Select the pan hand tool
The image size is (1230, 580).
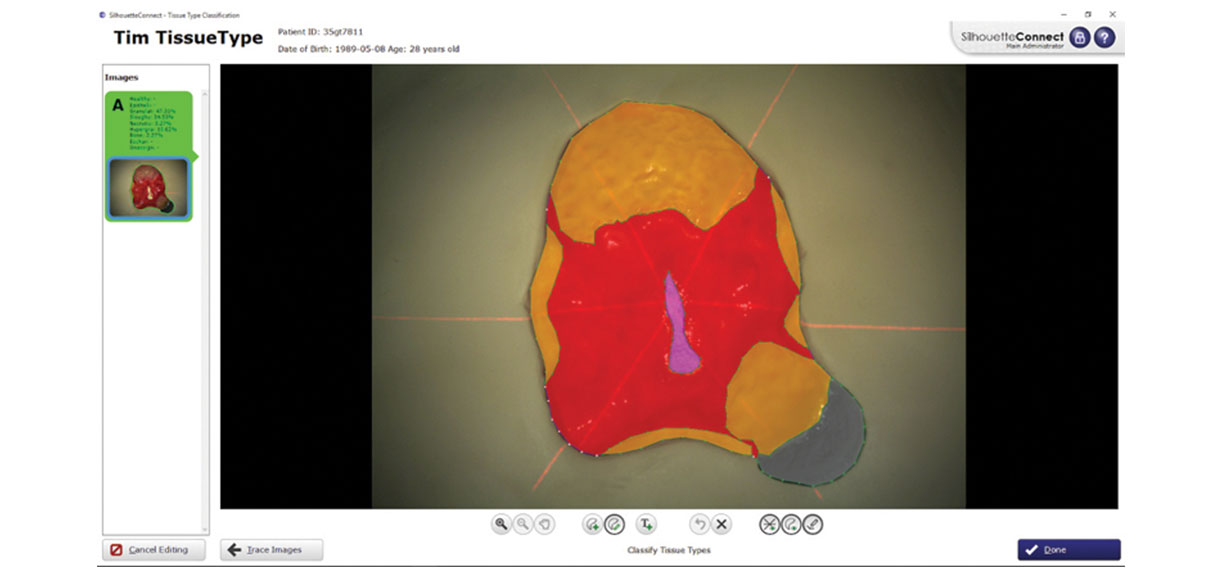click(x=544, y=524)
